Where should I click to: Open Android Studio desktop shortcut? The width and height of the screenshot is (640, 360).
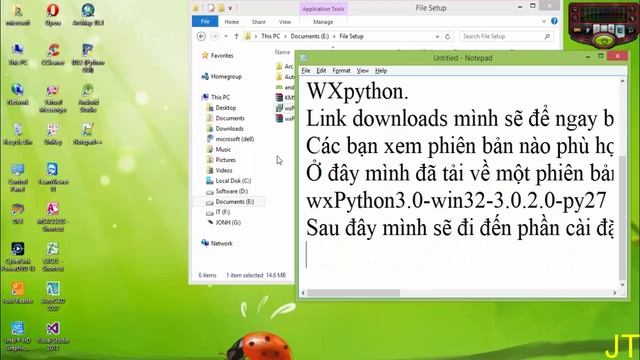click(x=88, y=98)
